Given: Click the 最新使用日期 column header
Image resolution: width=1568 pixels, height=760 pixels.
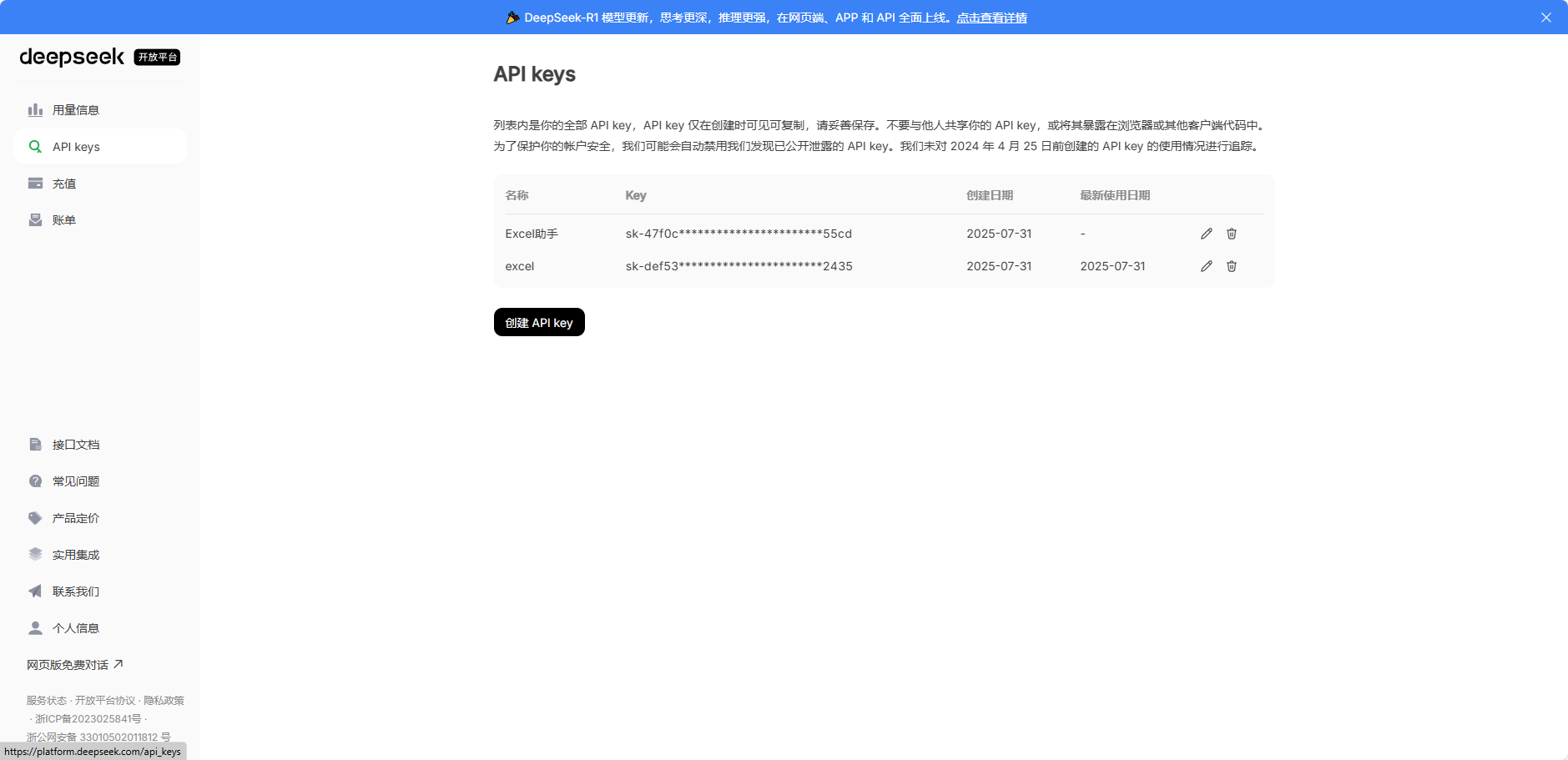Looking at the screenshot, I should 1115,195.
